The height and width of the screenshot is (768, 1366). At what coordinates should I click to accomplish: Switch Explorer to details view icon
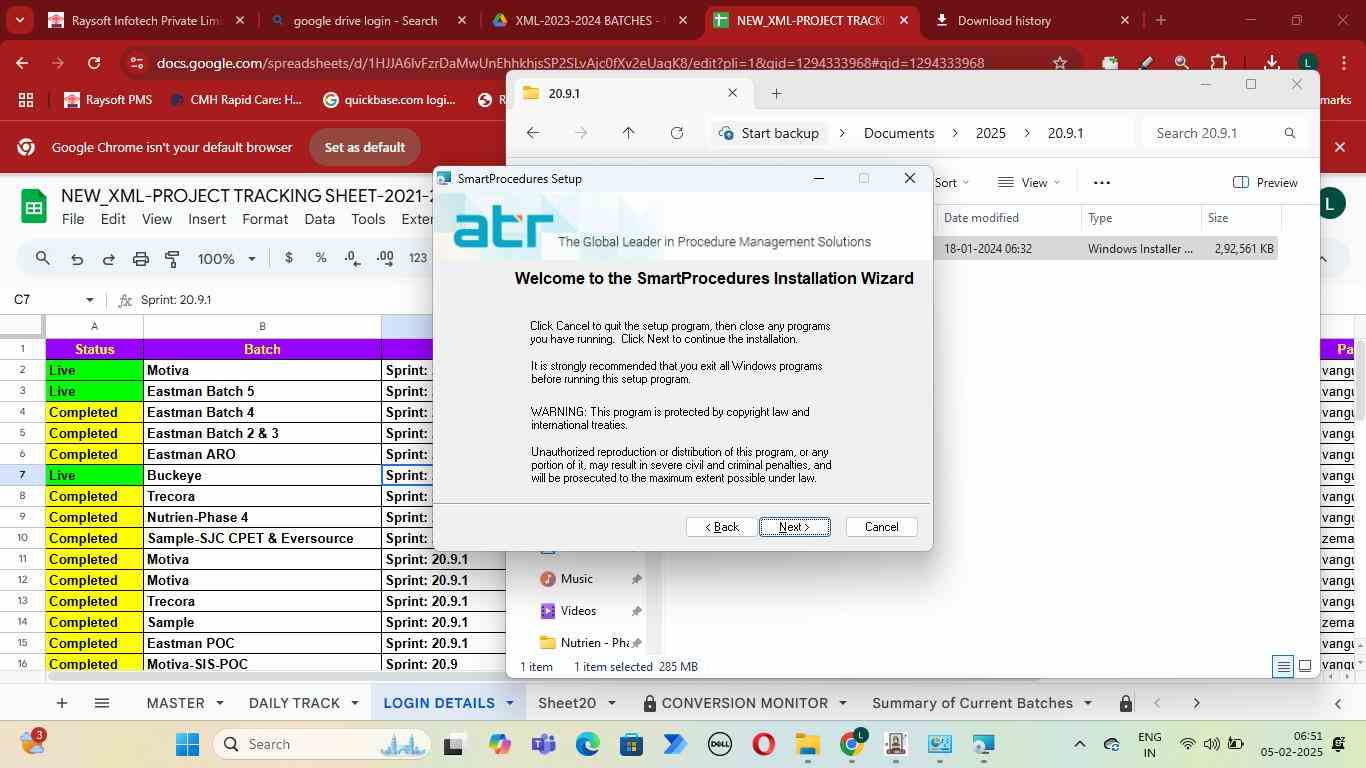click(1282, 666)
